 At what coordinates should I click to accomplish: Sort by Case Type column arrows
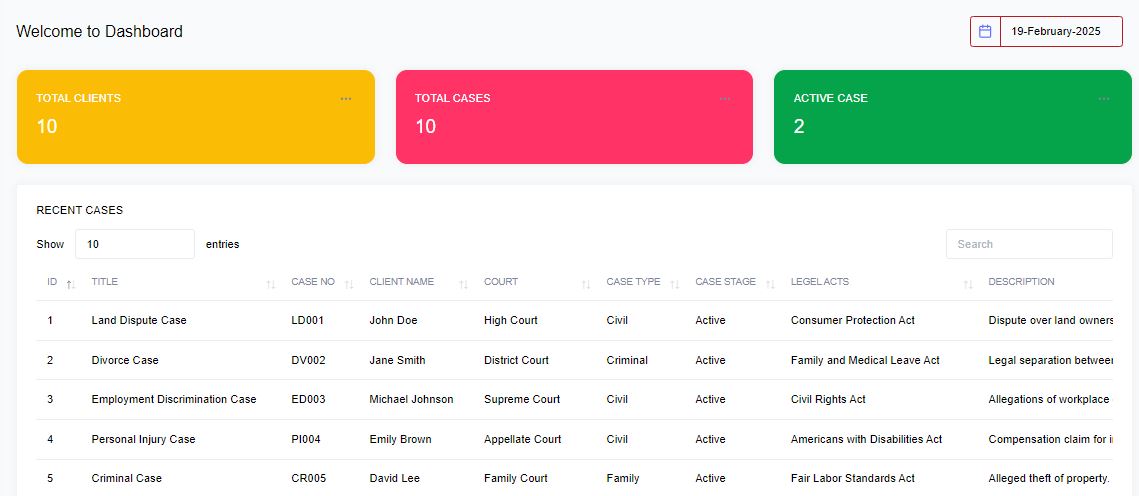(x=675, y=284)
